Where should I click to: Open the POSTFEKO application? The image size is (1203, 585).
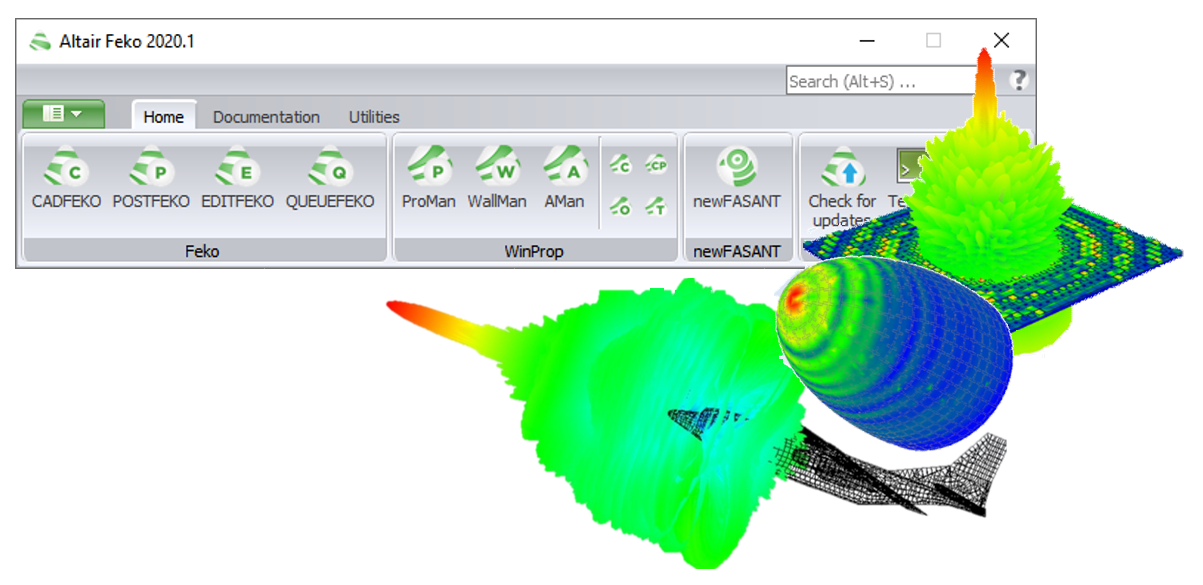151,176
